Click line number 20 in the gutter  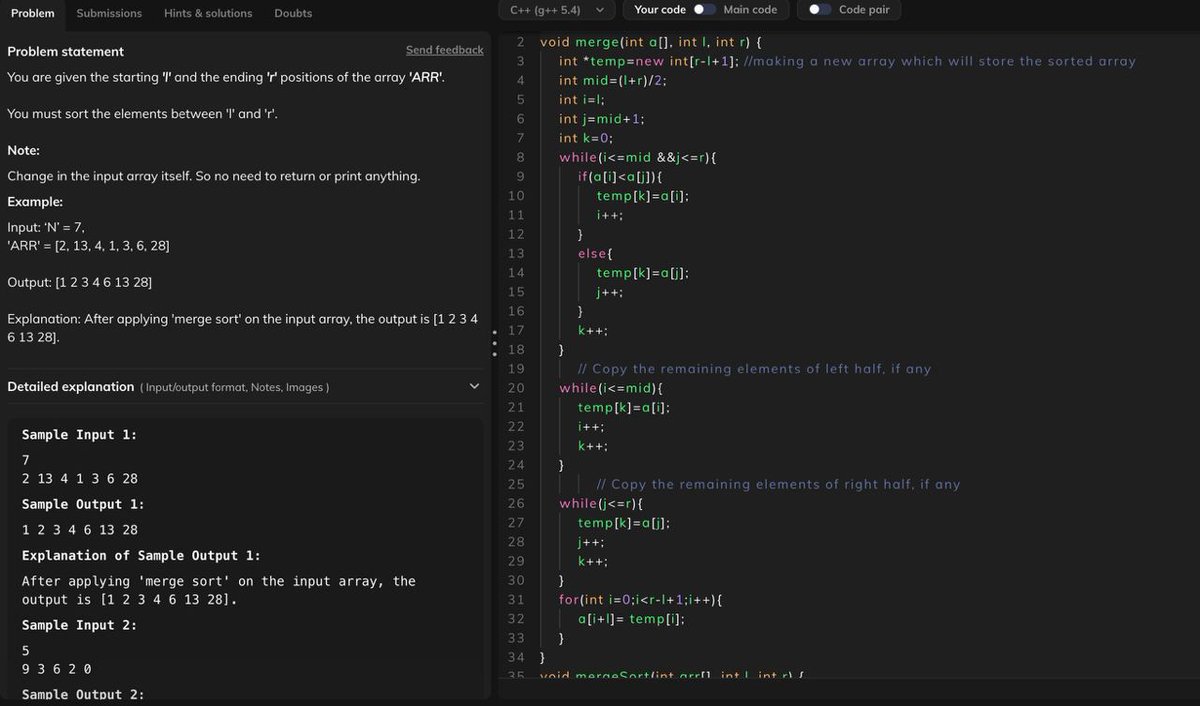[516, 388]
